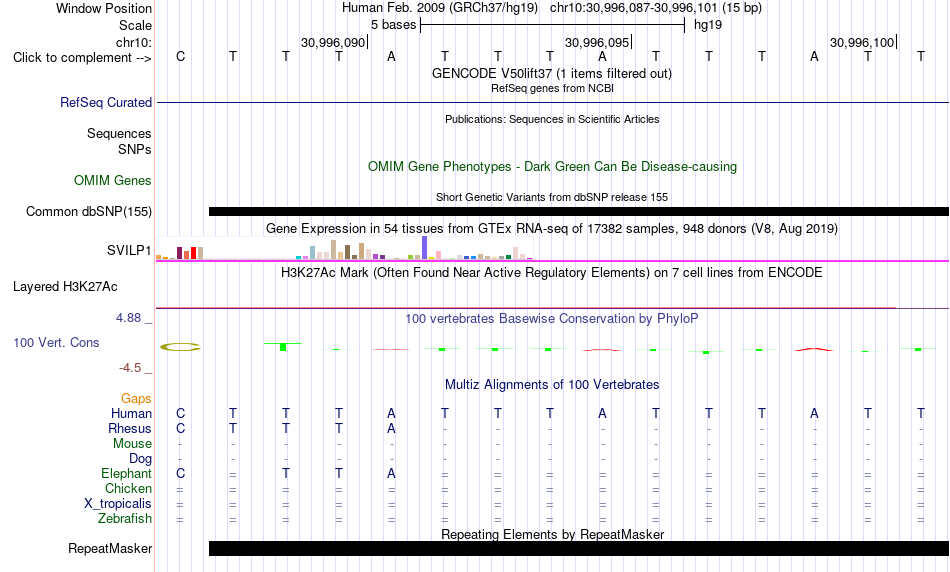Click the OMIM Gene Phenotypes title
950x572 pixels.
click(552, 167)
